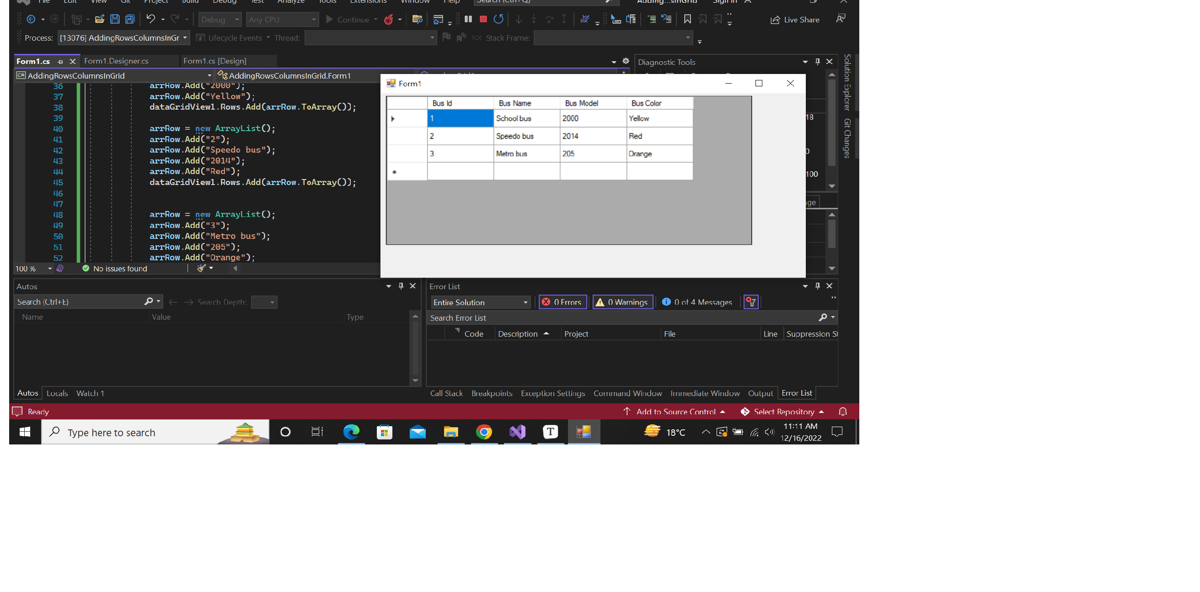Viewport: 1200px width, 592px height.
Task: Click the Undo arrow in the toolbar
Action: (150, 19)
